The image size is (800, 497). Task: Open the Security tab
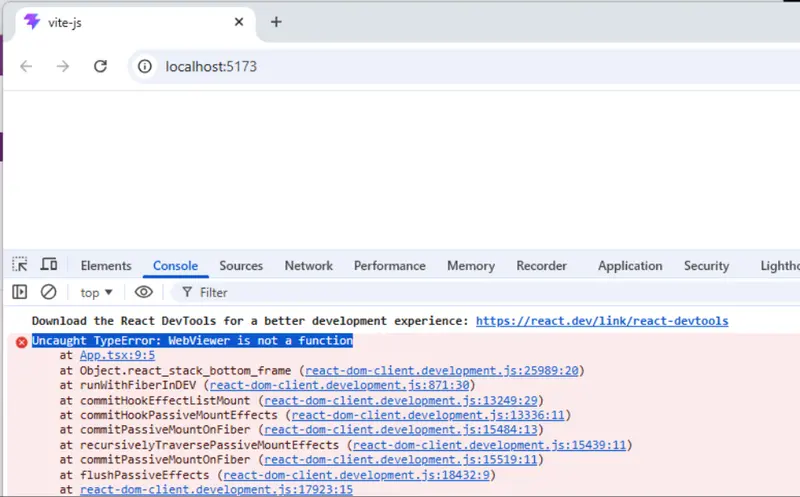point(707,266)
